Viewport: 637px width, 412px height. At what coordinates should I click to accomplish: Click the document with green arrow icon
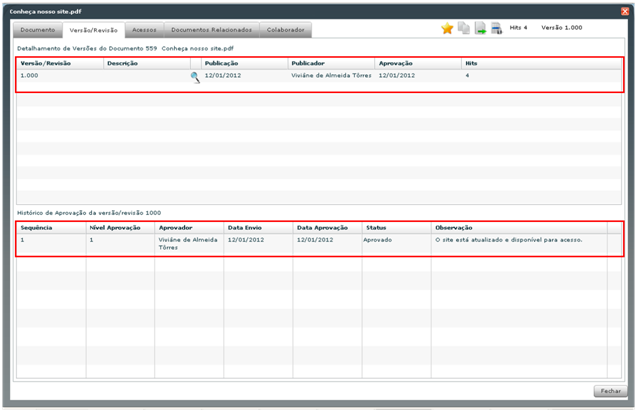coord(480,28)
